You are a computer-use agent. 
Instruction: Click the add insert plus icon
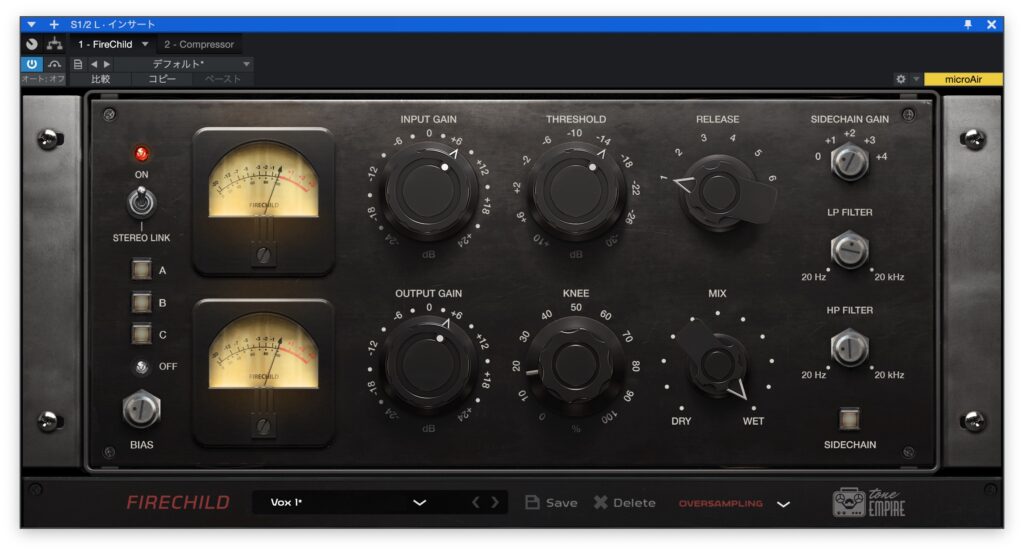54,24
